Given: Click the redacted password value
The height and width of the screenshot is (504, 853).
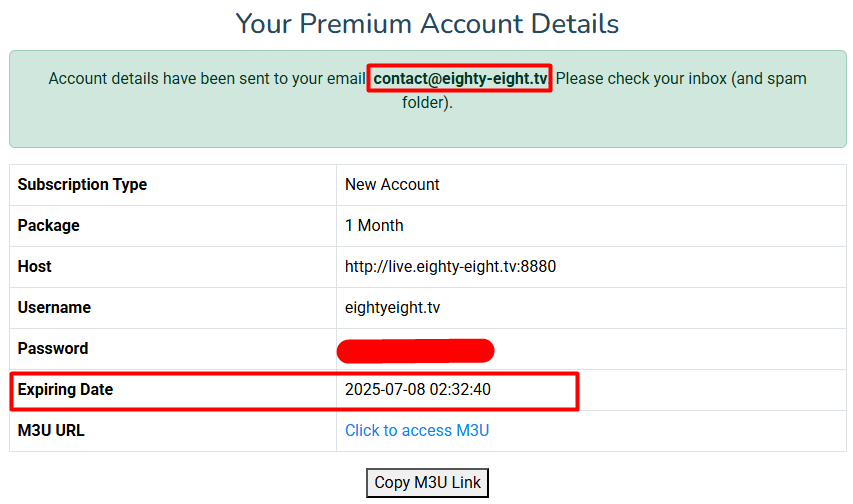Looking at the screenshot, I should click(416, 351).
